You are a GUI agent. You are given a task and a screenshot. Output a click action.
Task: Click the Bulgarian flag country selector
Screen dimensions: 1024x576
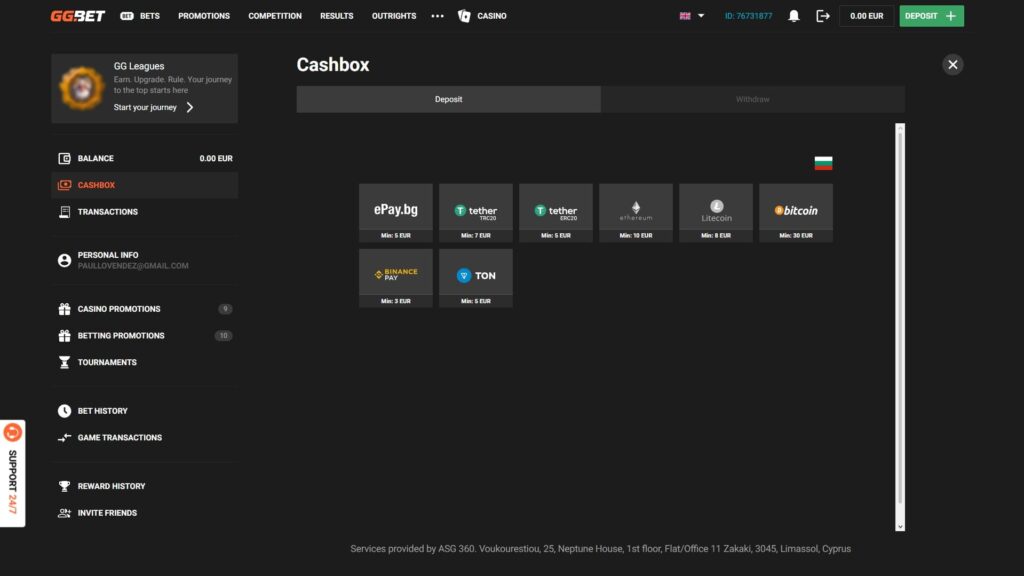(823, 163)
